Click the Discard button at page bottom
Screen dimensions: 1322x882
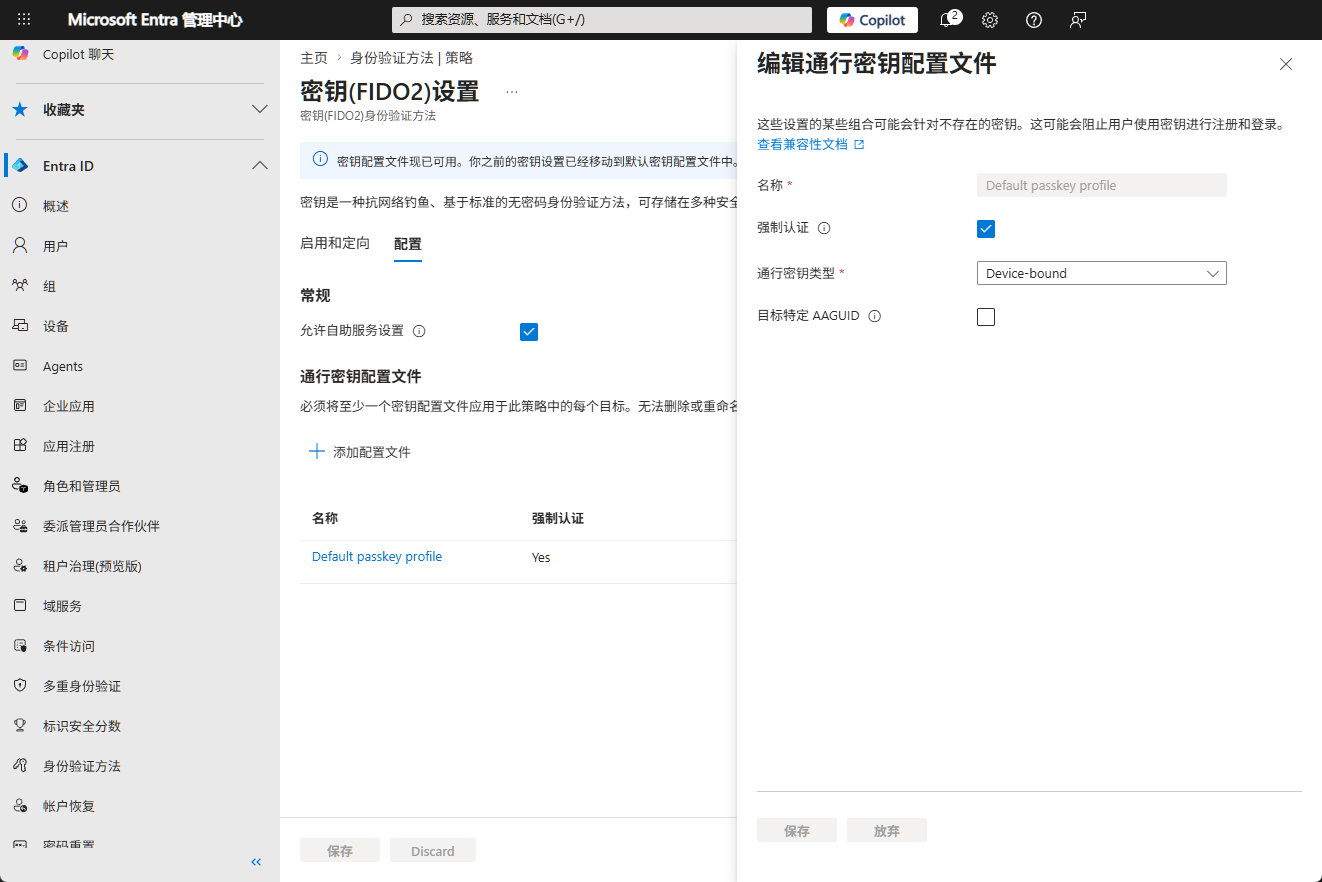pos(433,850)
